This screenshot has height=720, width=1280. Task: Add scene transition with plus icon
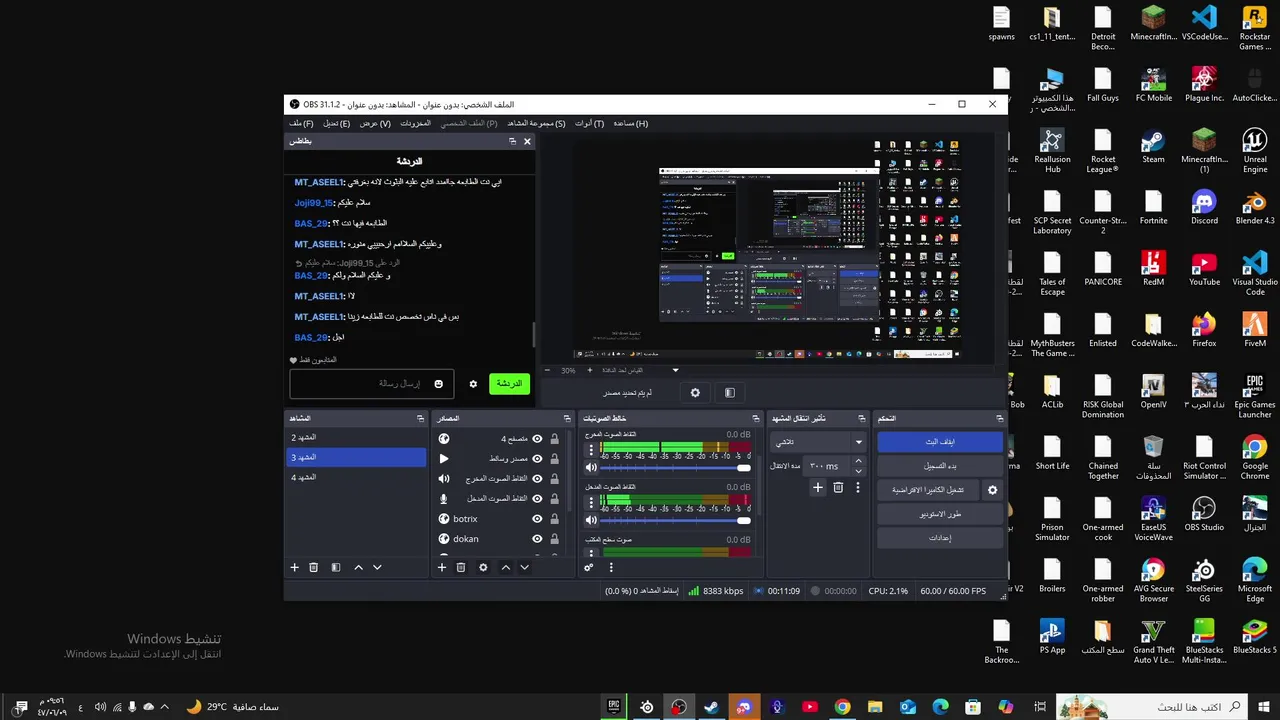tap(817, 487)
